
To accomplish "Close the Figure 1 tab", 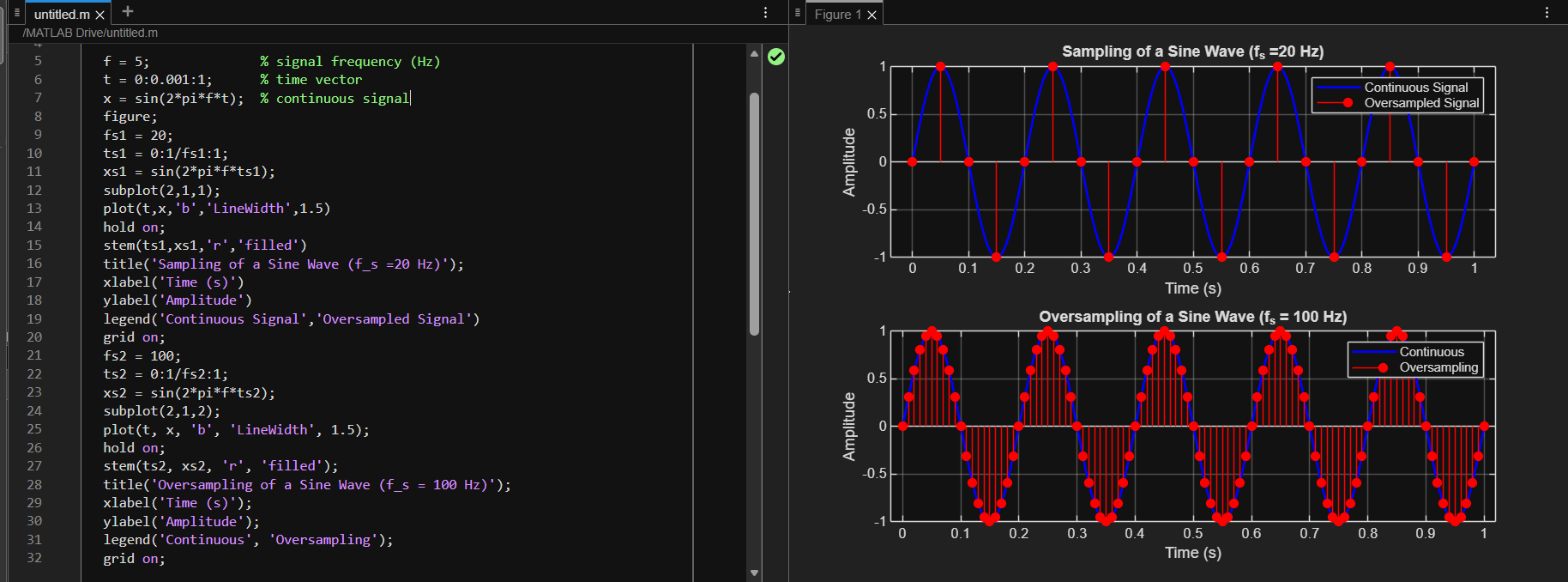I will point(871,15).
